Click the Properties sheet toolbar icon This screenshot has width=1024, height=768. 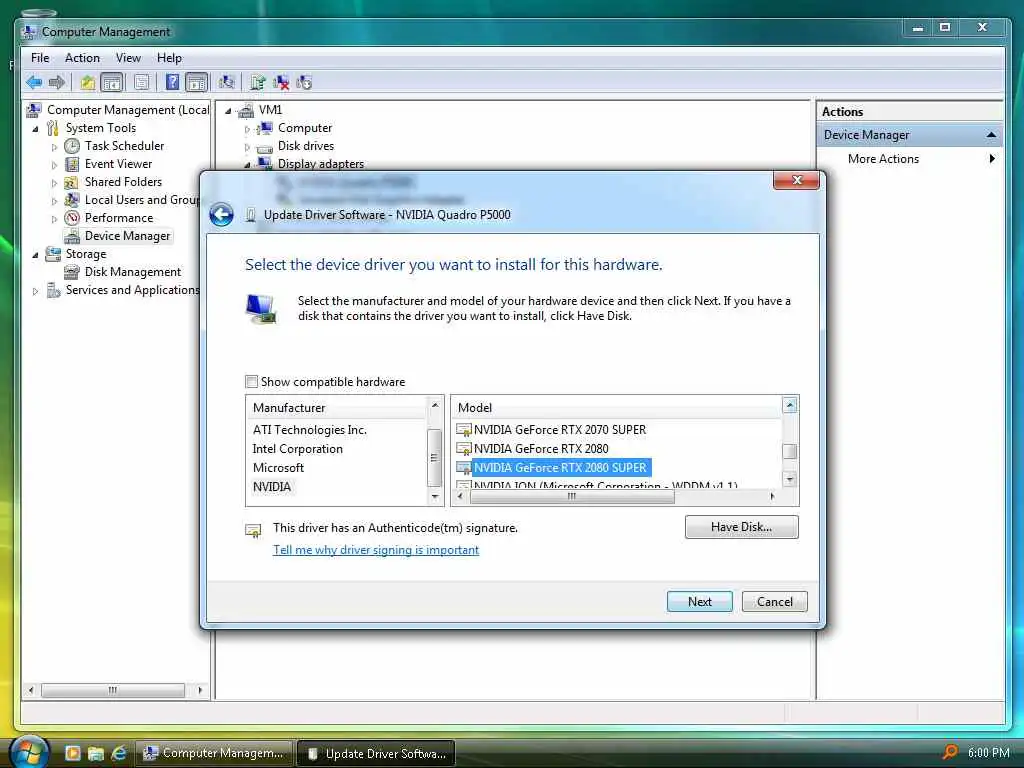pyautogui.click(x=141, y=82)
